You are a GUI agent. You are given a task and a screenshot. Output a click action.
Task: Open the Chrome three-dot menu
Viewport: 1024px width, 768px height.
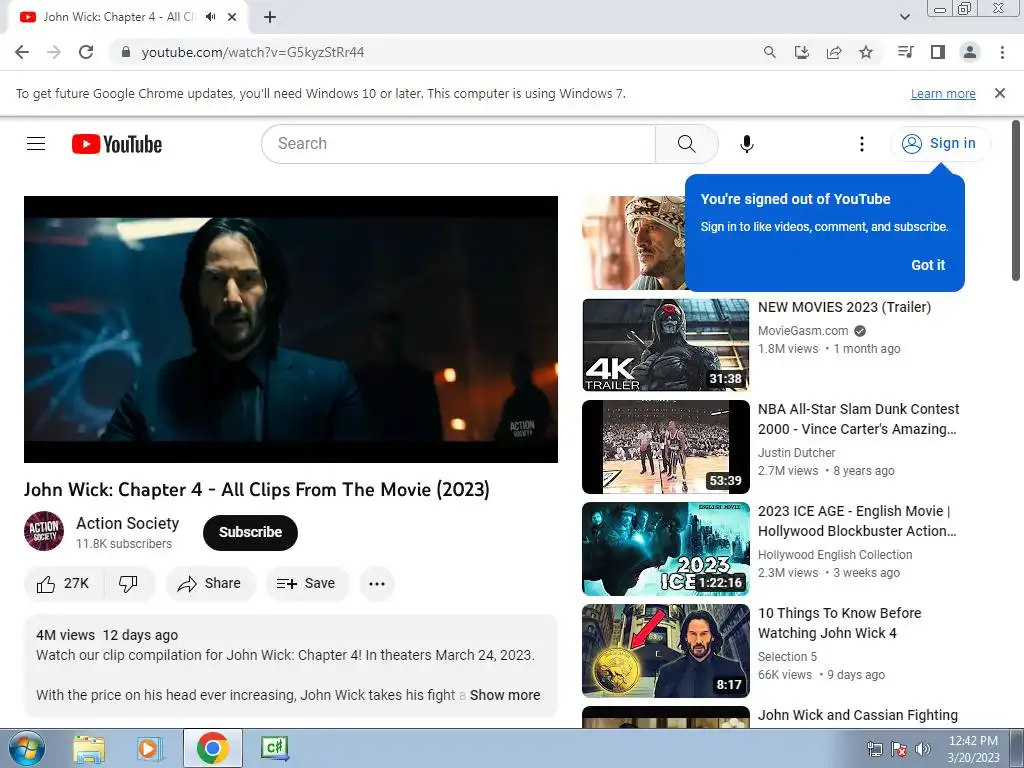click(1002, 52)
